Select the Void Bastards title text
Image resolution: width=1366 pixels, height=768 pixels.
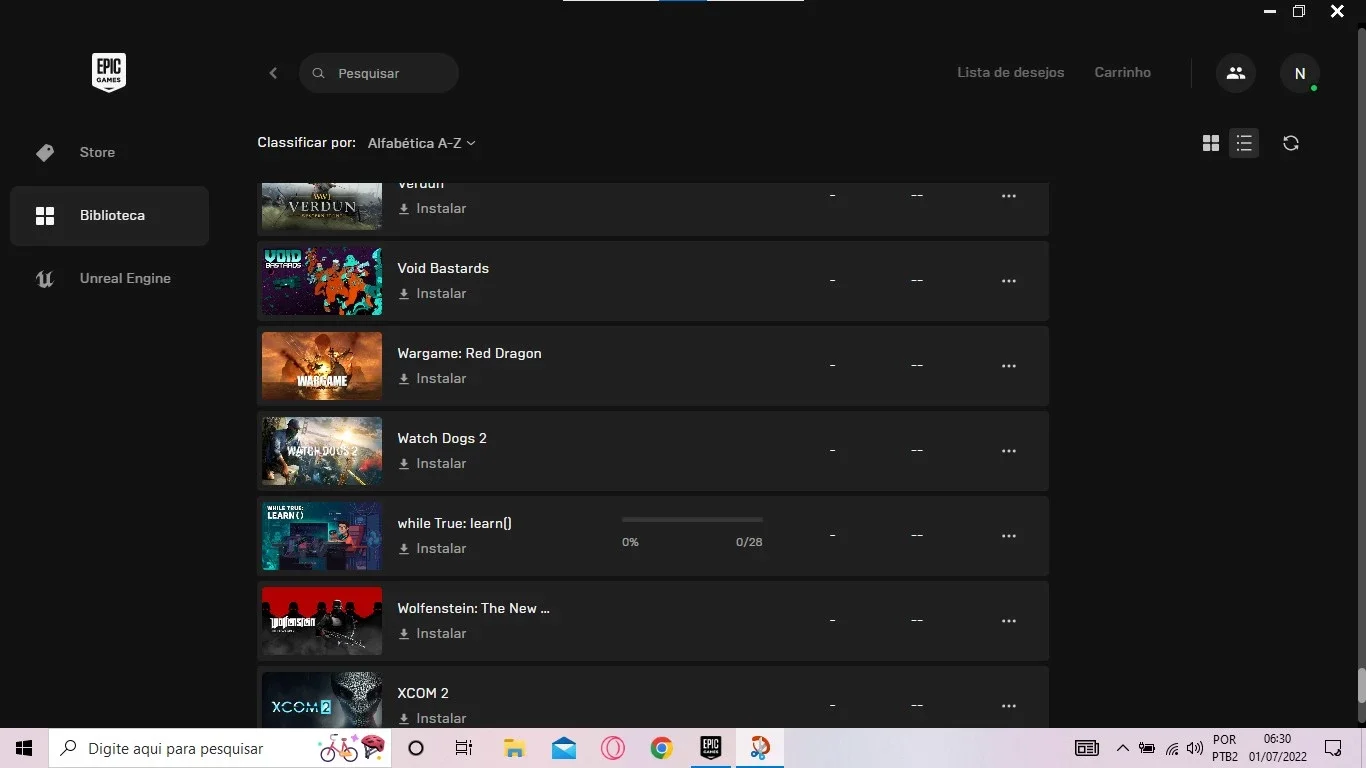coord(443,268)
